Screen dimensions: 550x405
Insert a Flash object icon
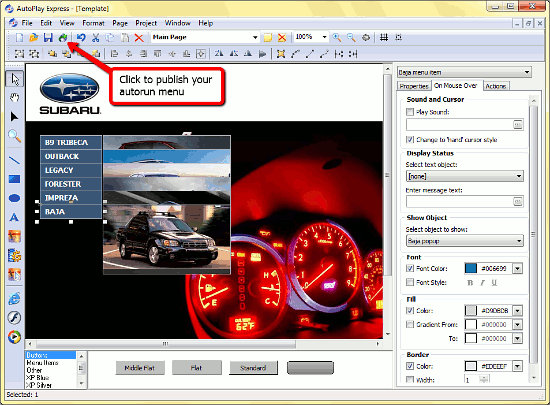pyautogui.click(x=14, y=318)
